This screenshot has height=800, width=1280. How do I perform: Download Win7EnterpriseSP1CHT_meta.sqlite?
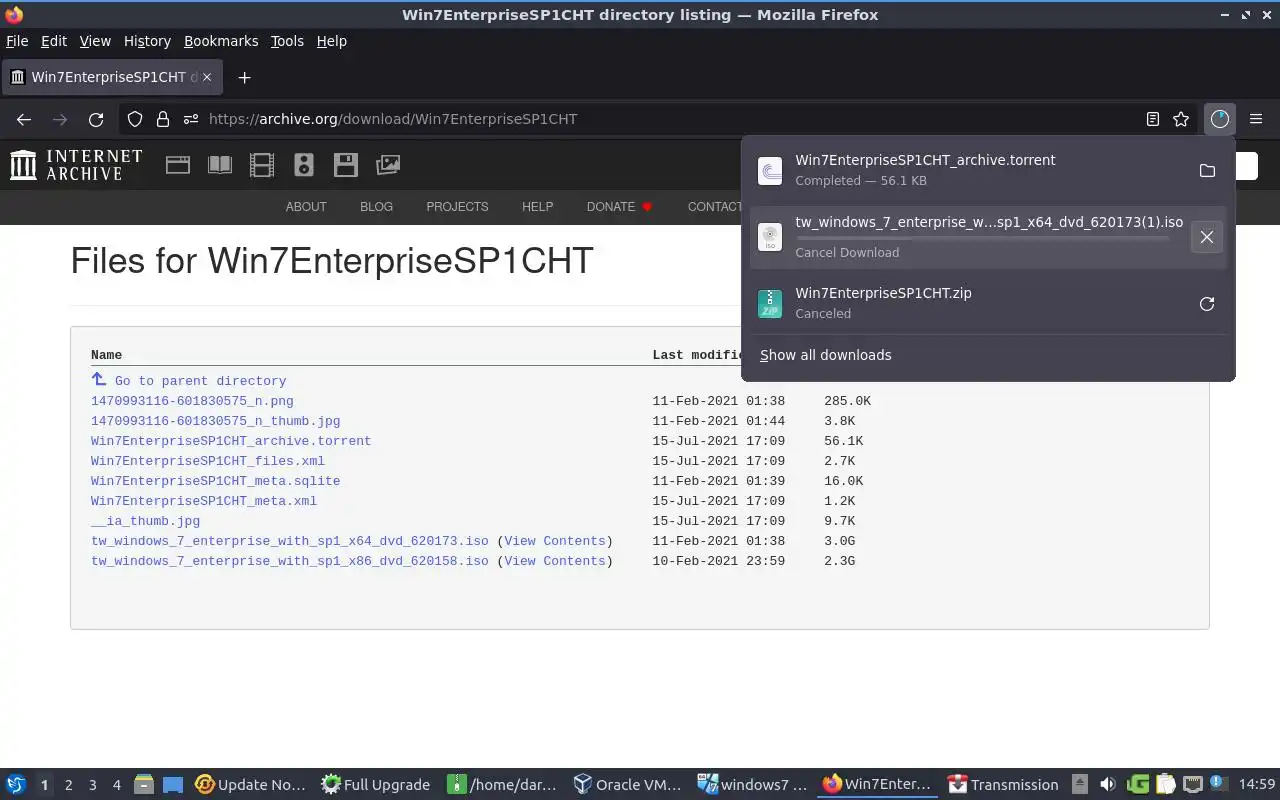(215, 481)
